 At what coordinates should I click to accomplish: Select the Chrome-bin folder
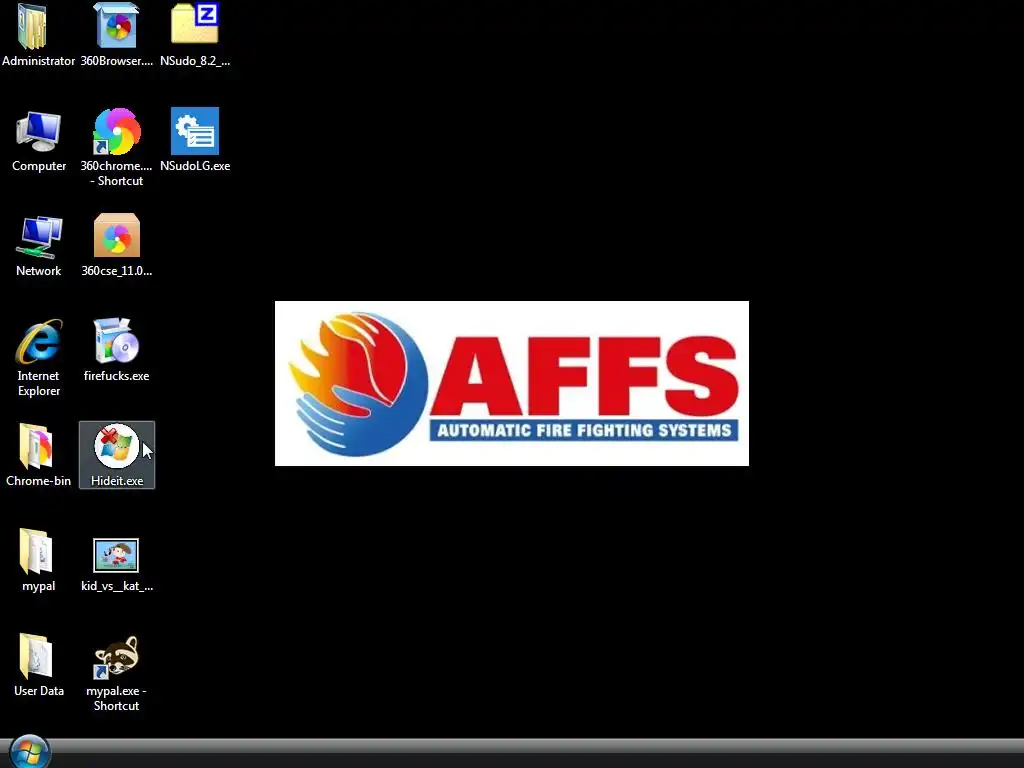(36, 446)
